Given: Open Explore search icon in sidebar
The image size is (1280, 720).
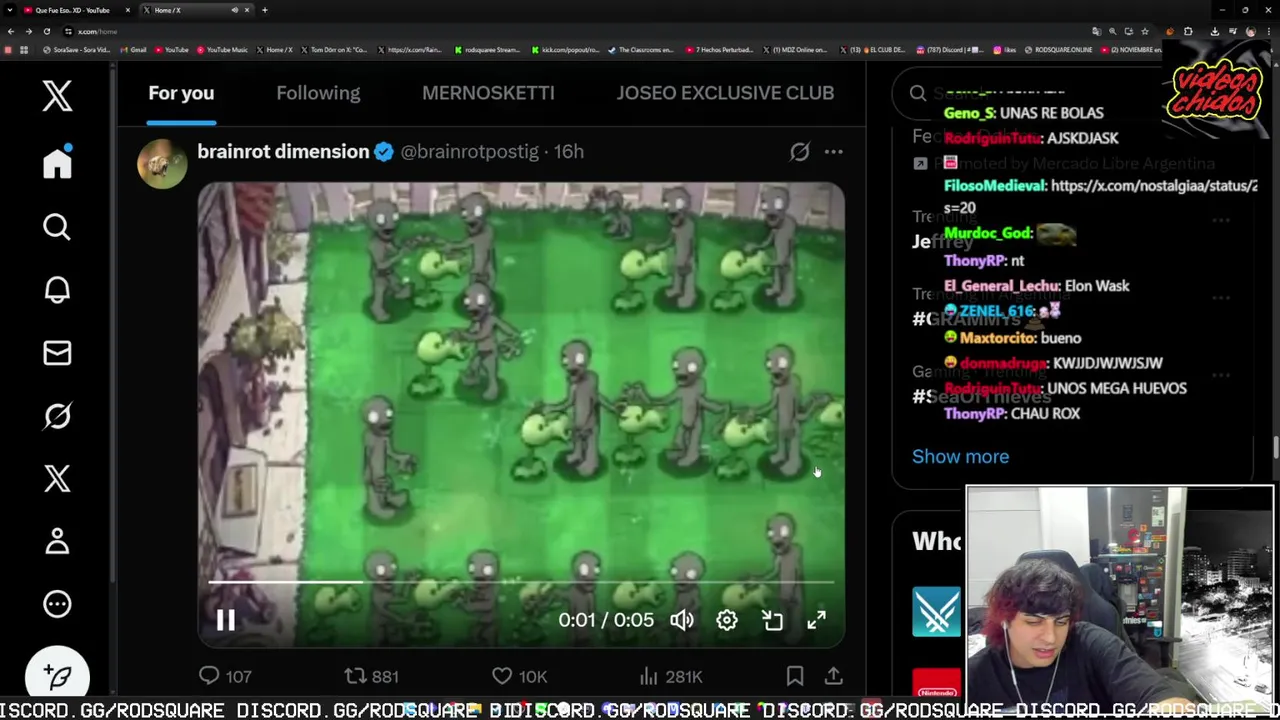Looking at the screenshot, I should [x=57, y=227].
